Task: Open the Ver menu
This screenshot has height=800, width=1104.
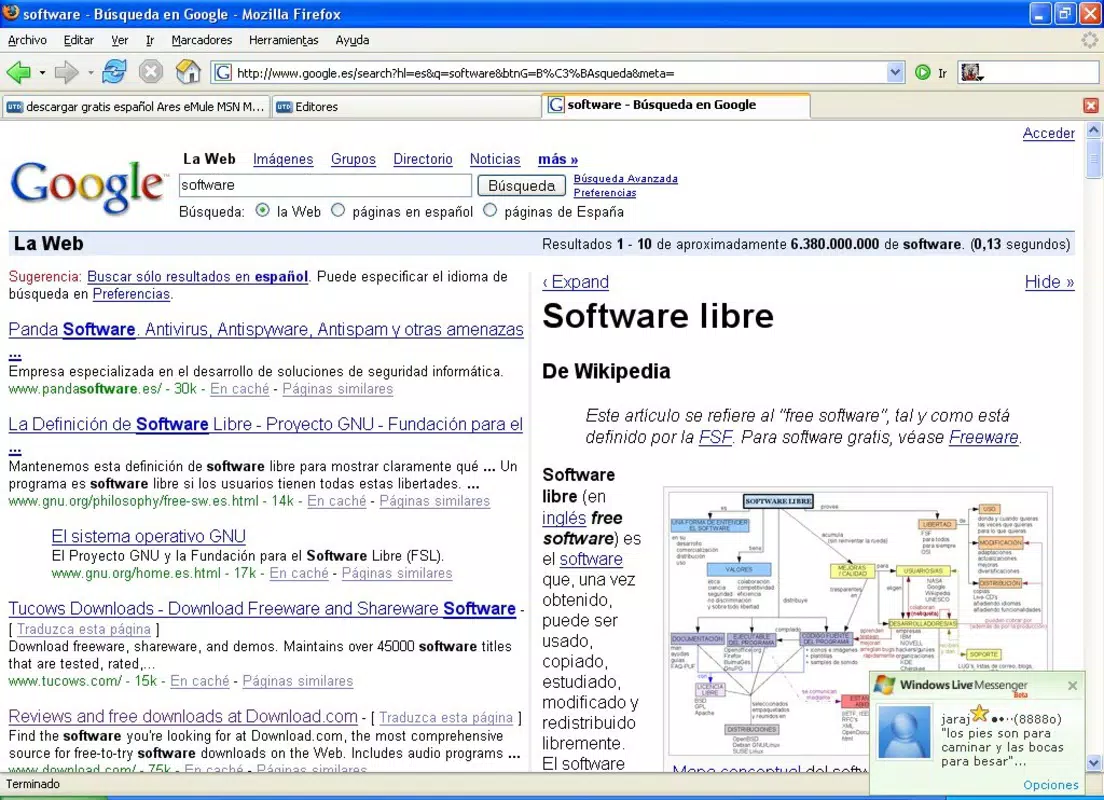Action: pos(119,40)
